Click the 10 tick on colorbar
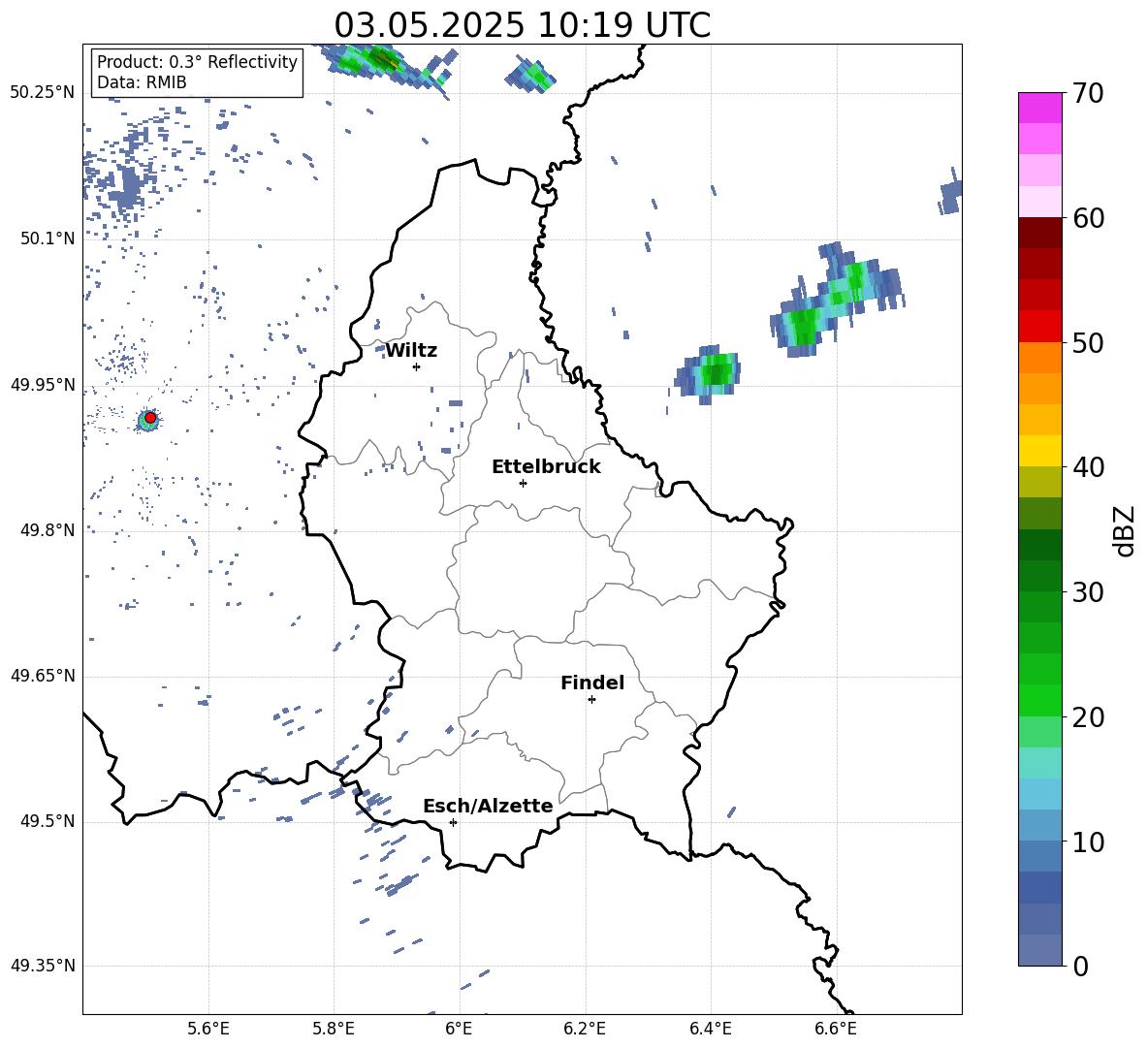 (x=1087, y=842)
